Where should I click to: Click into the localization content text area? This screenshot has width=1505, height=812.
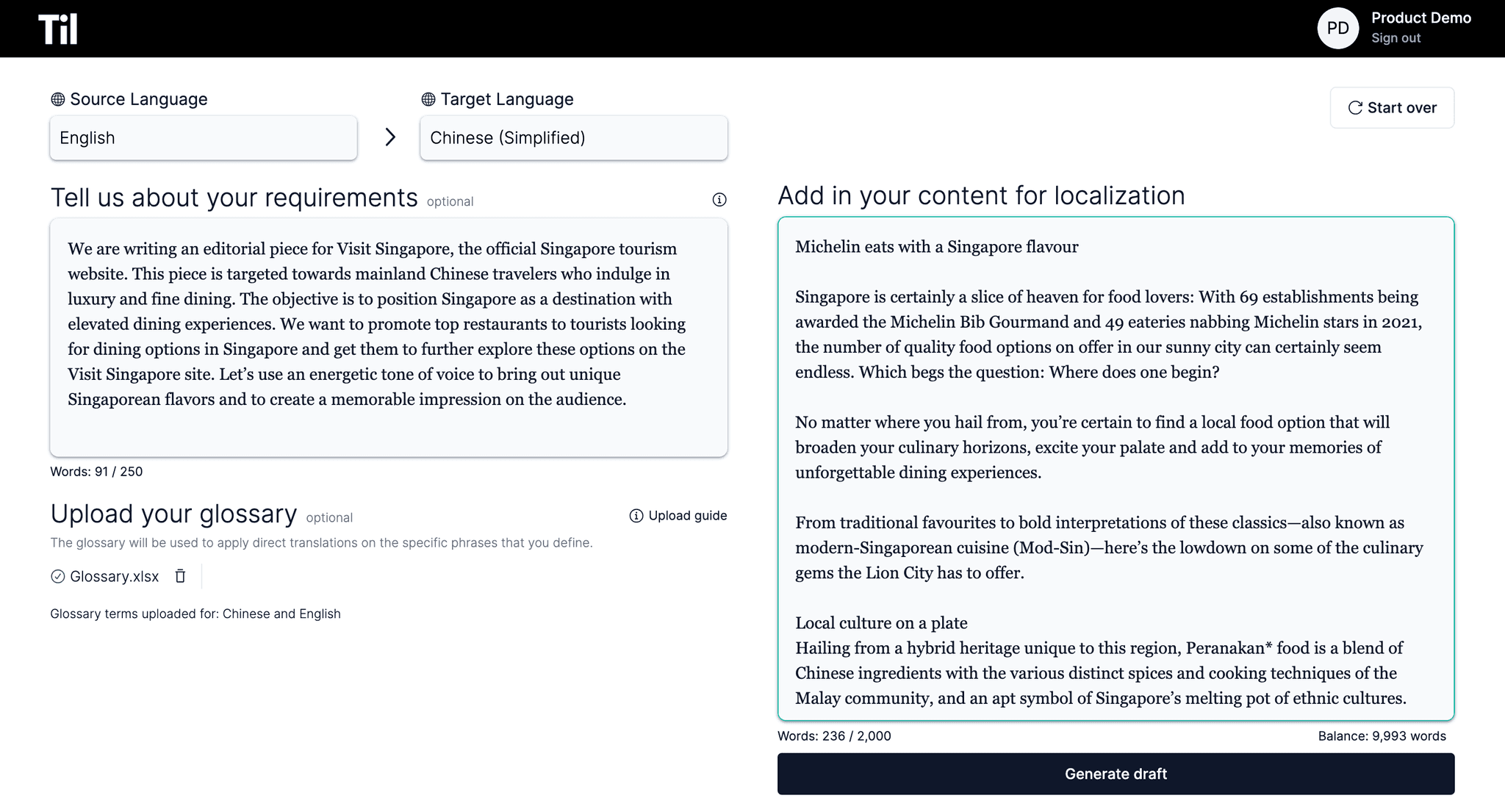tap(1116, 469)
